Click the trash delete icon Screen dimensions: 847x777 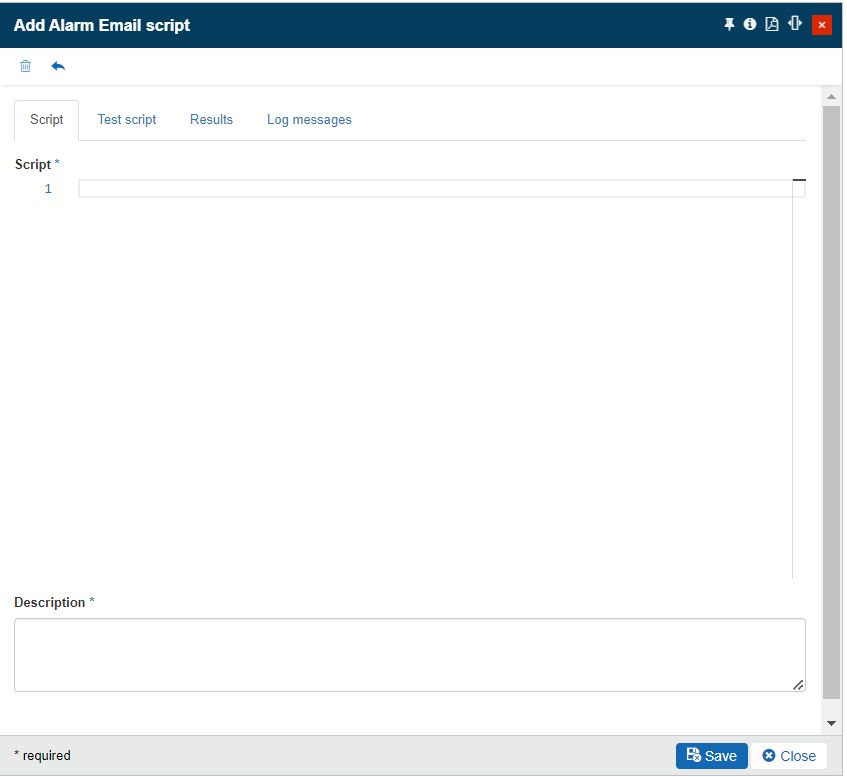coord(26,66)
